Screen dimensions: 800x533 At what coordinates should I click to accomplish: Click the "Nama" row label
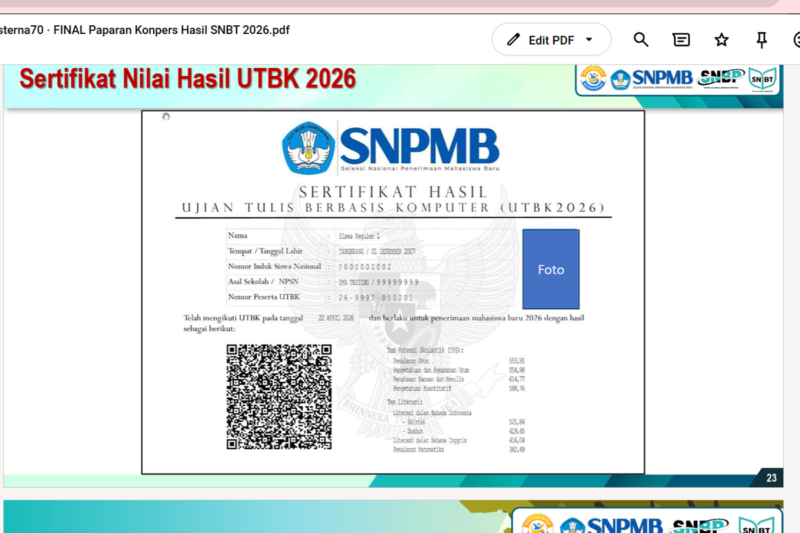point(238,236)
